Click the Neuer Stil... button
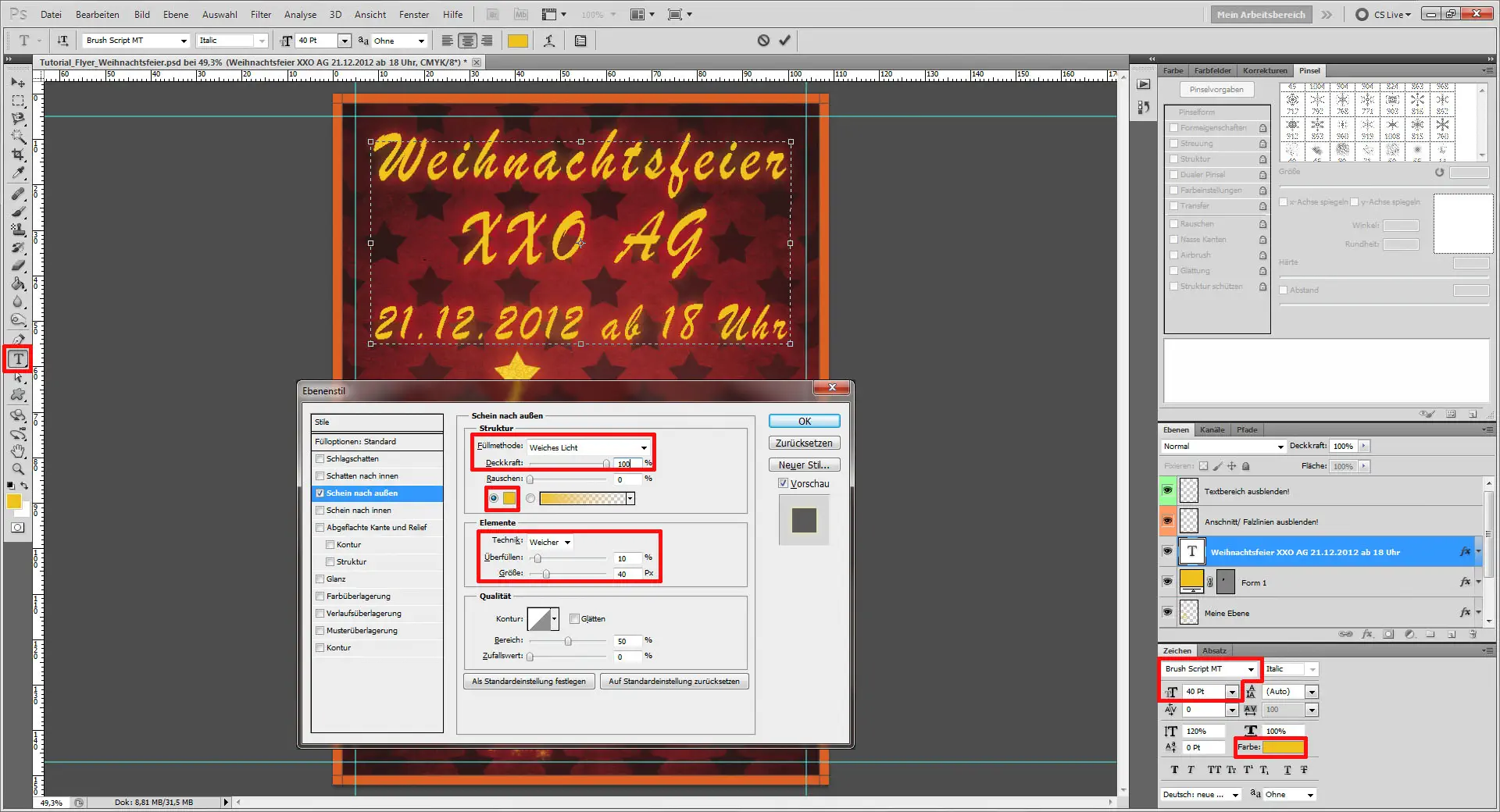Image resolution: width=1500 pixels, height=812 pixels. click(805, 465)
